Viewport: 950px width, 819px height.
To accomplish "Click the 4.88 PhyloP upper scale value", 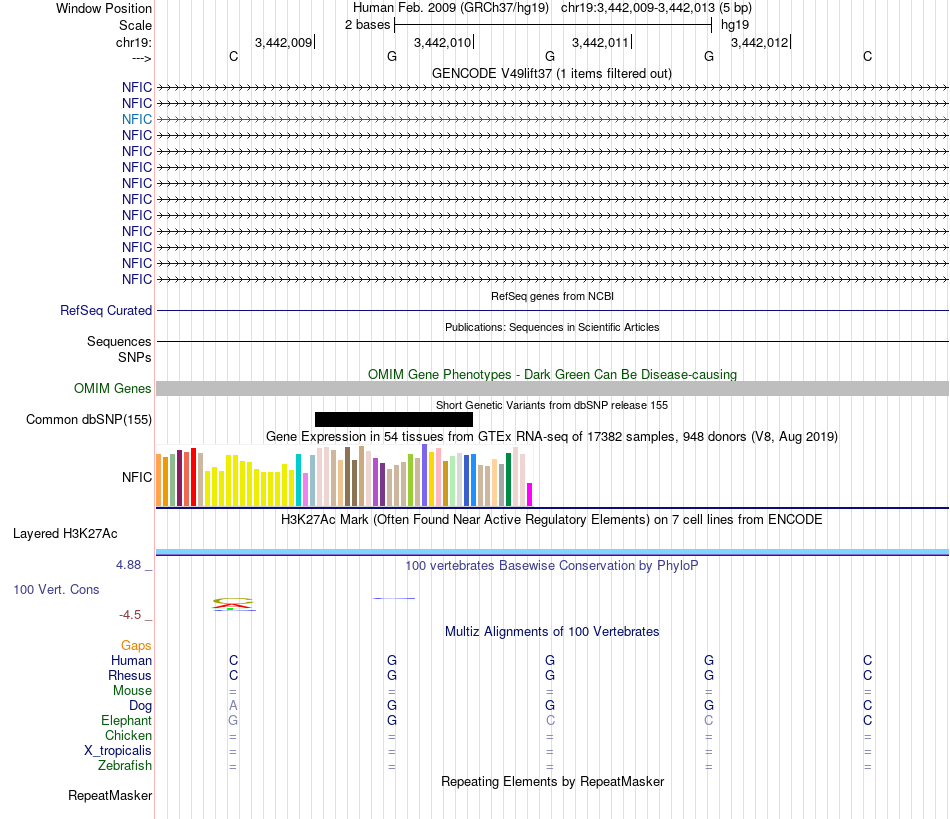I will tap(128, 565).
